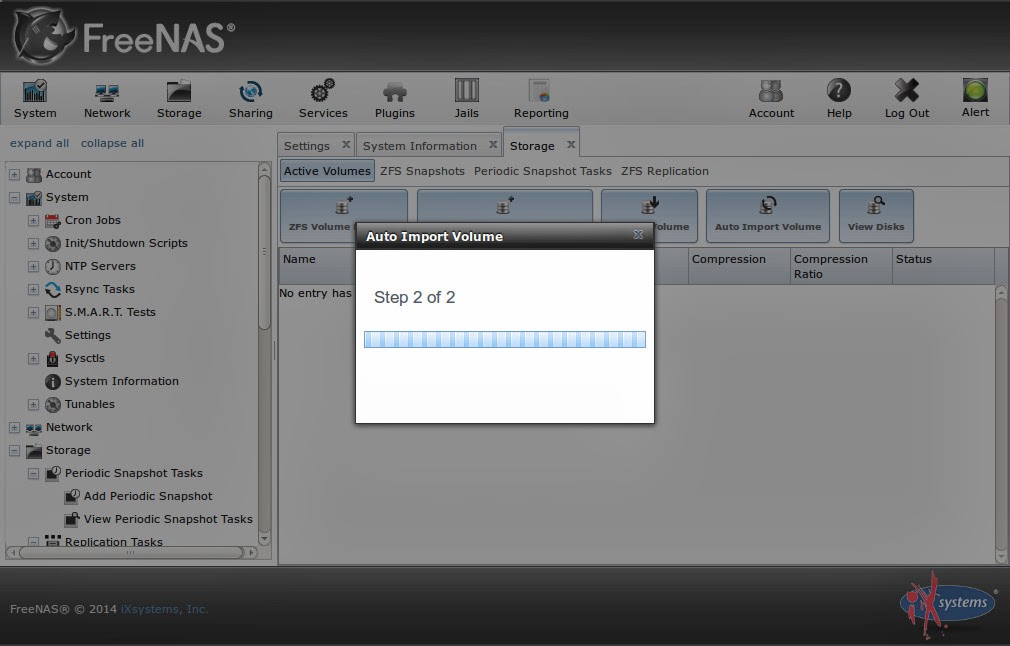Select the Active Volumes subtab
Image resolution: width=1010 pixels, height=646 pixels.
(327, 171)
